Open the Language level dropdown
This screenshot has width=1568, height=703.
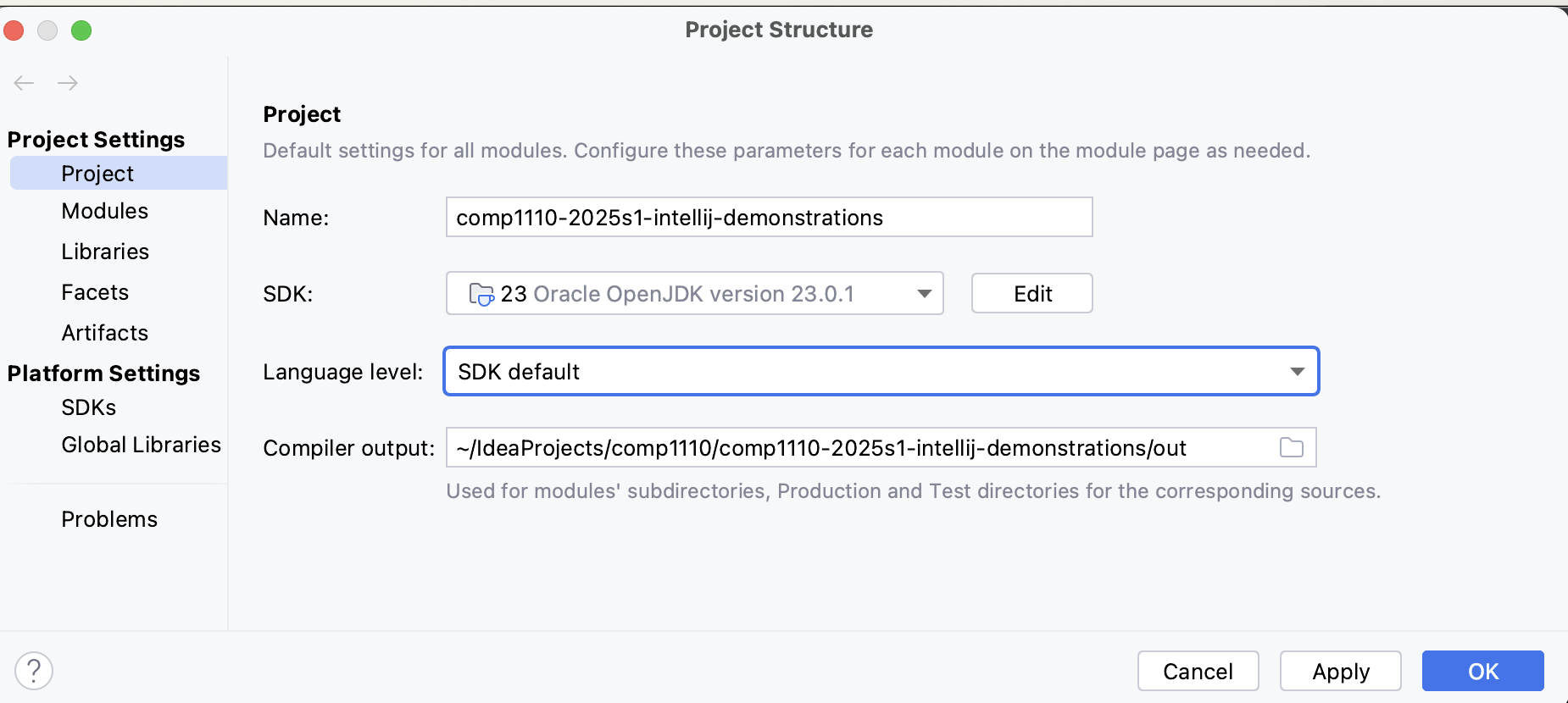pyautogui.click(x=1298, y=371)
